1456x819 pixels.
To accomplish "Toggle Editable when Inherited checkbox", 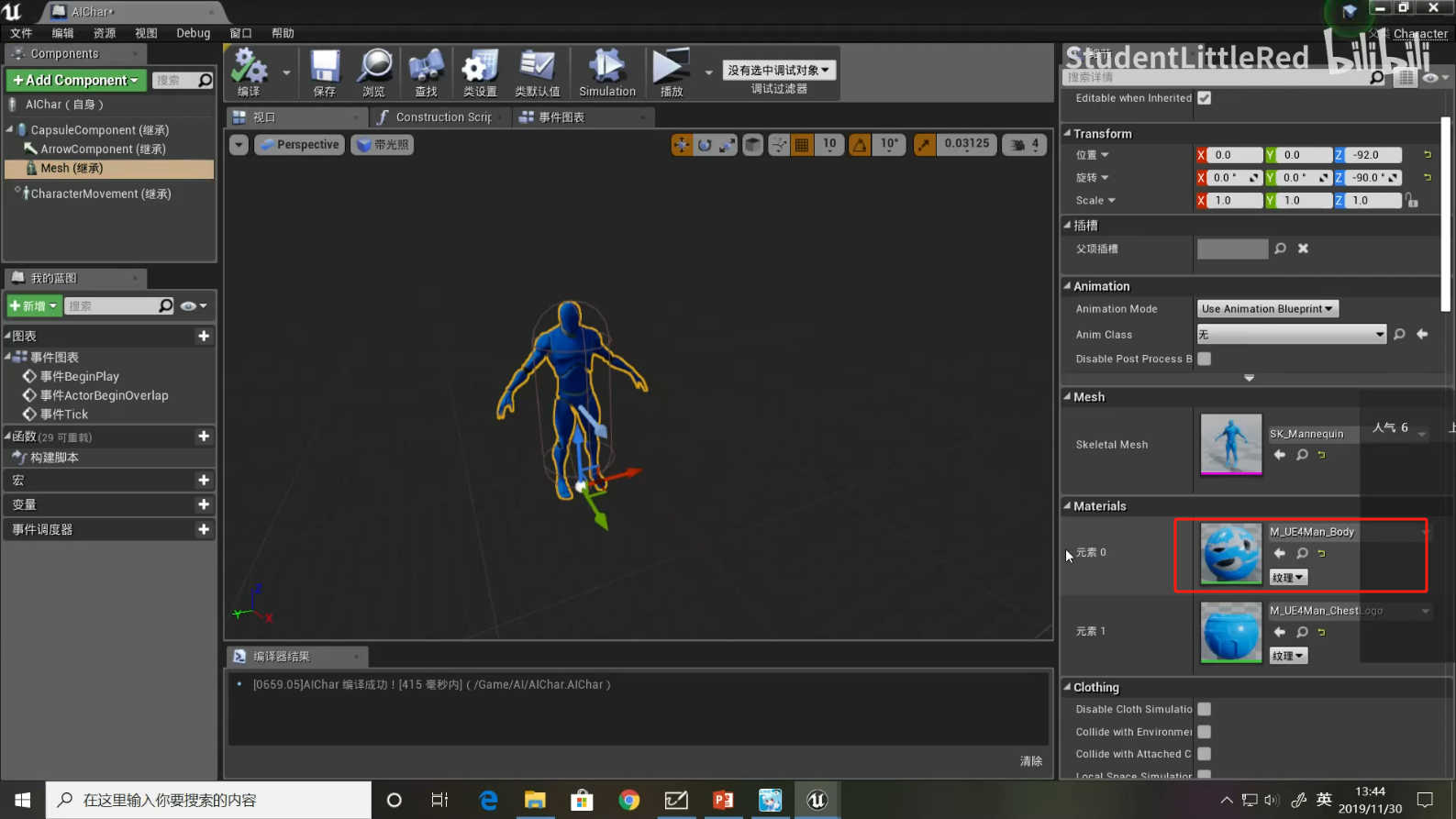I will (1205, 98).
